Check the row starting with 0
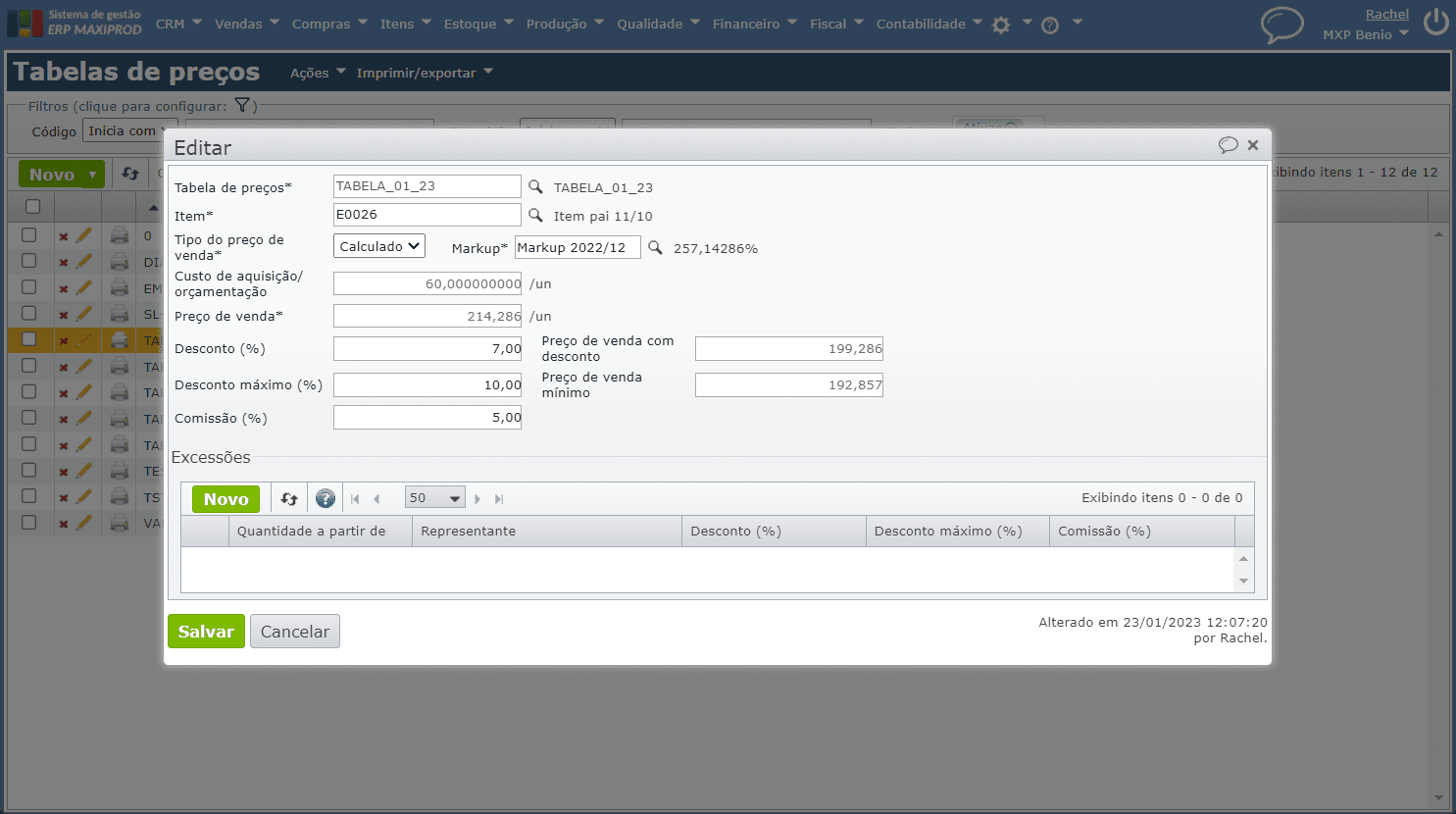This screenshot has height=814, width=1456. tap(29, 235)
